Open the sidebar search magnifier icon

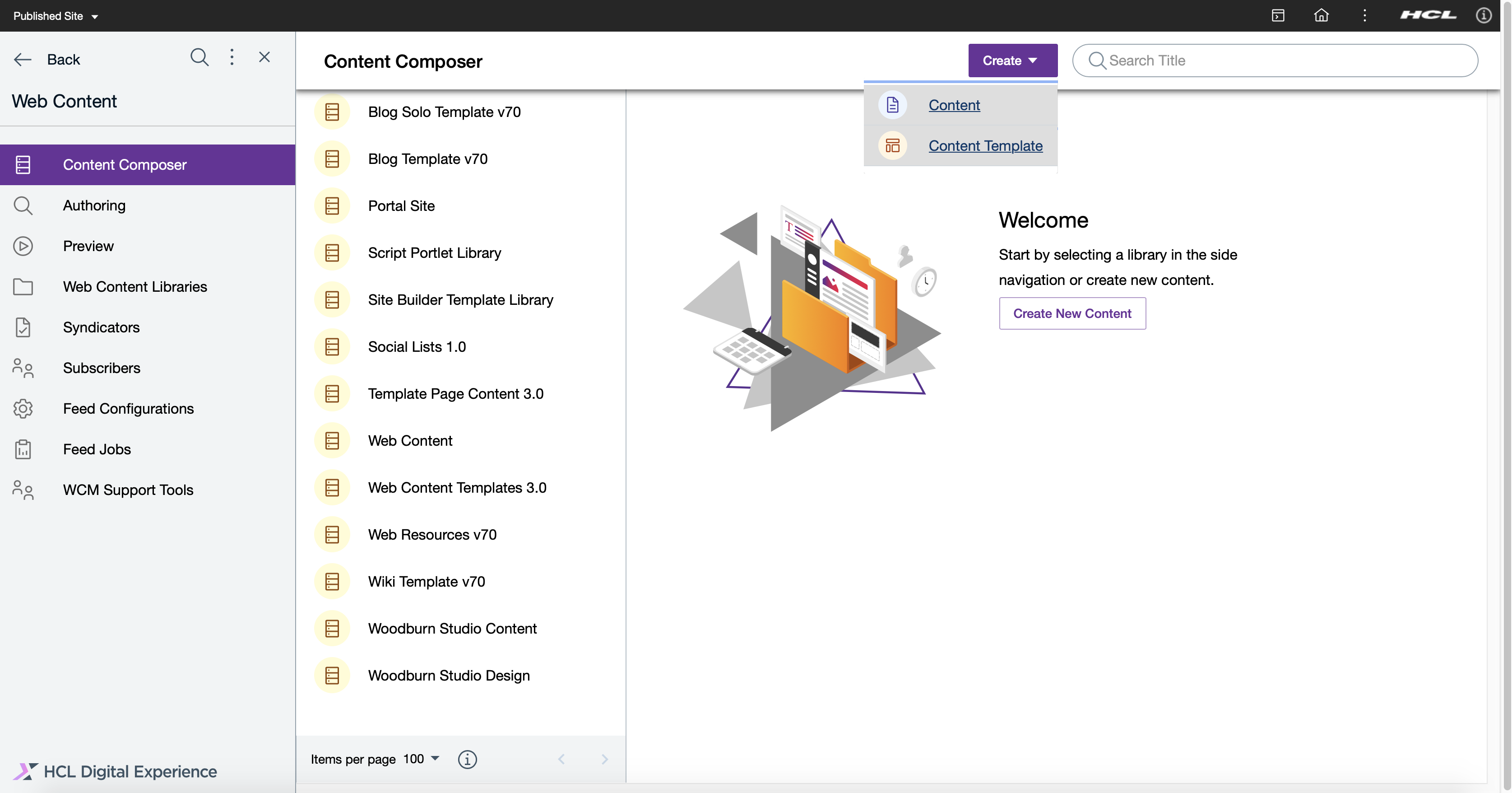(199, 57)
